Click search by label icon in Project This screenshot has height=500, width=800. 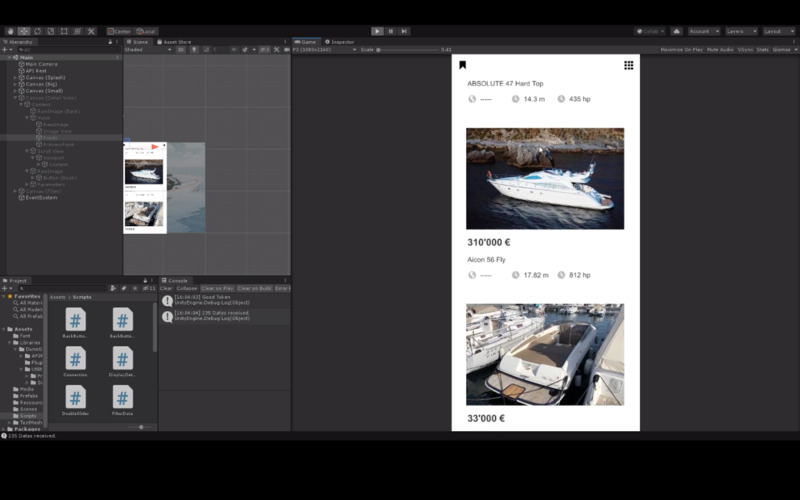(123, 288)
